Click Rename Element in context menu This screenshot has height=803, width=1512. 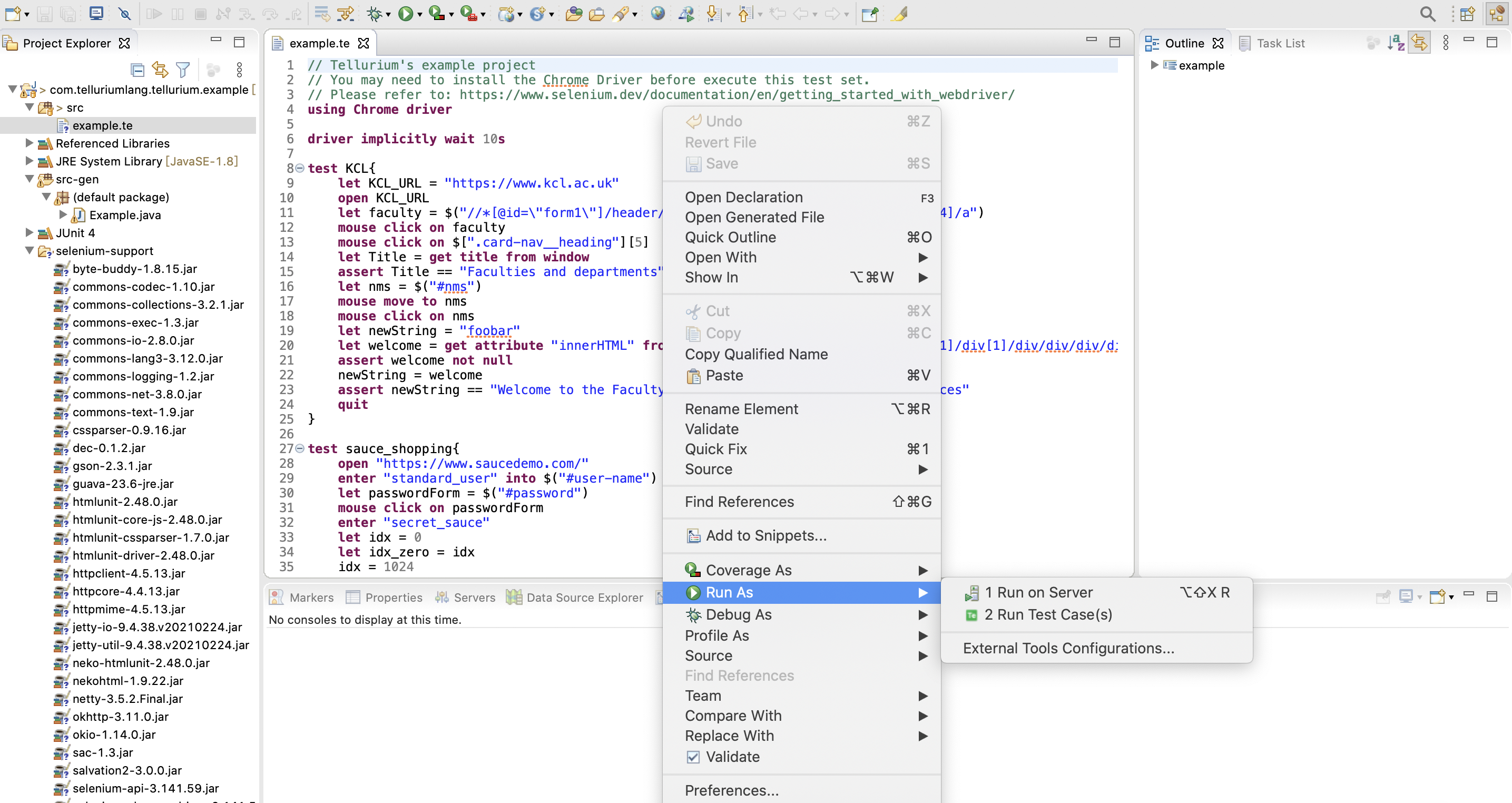(x=742, y=408)
